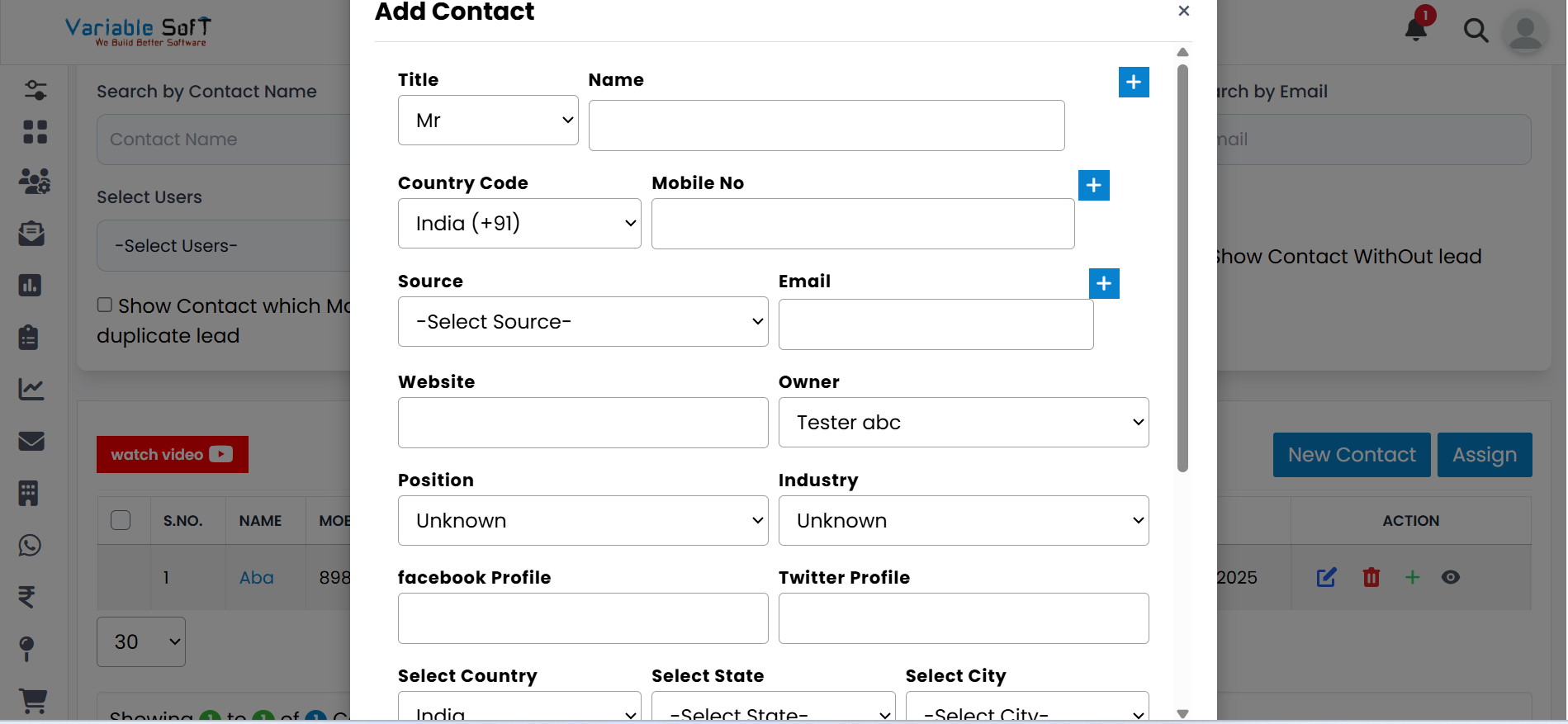1568x724 pixels.
Task: Change the Country Code from India (+91)
Action: pos(519,223)
